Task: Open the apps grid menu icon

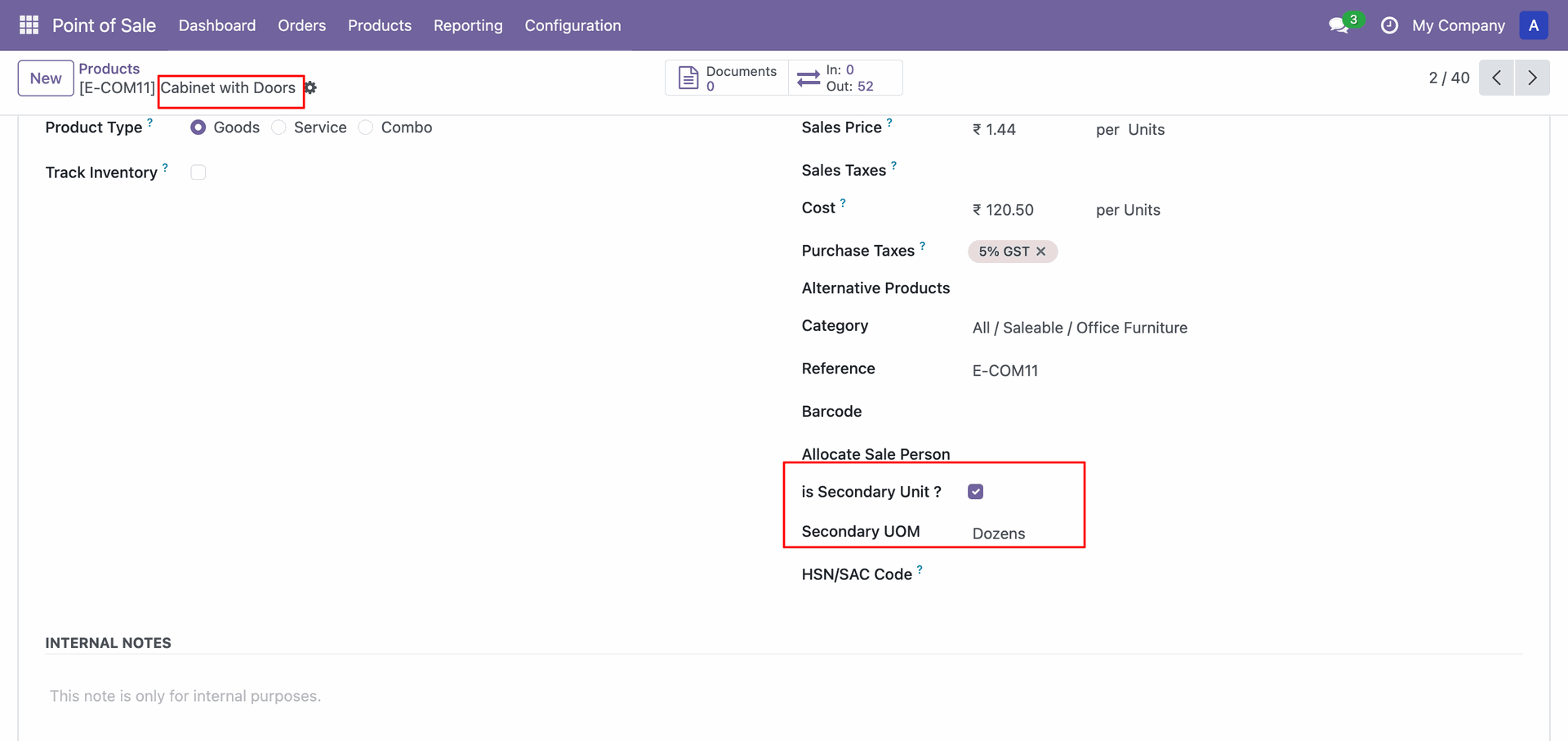Action: [29, 25]
